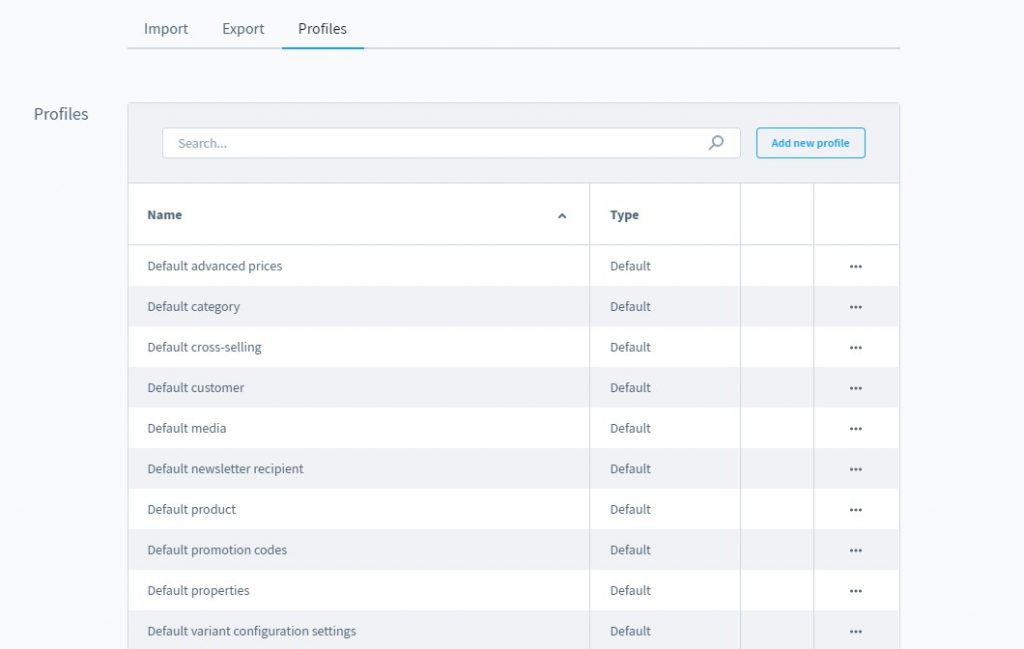Open the context menu for Default variant configuration settings
1024x649 pixels.
point(855,631)
